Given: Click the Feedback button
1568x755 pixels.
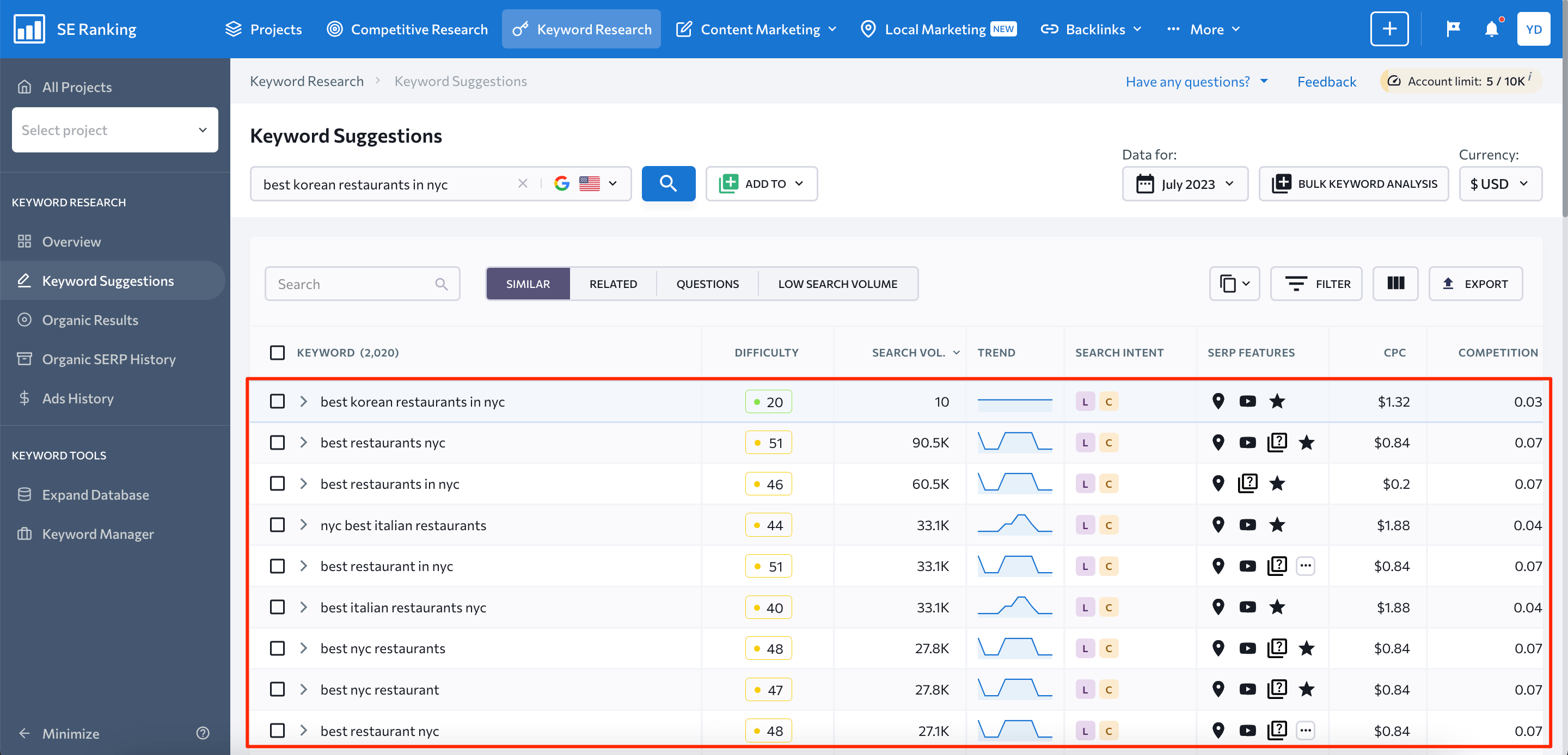Looking at the screenshot, I should 1327,80.
